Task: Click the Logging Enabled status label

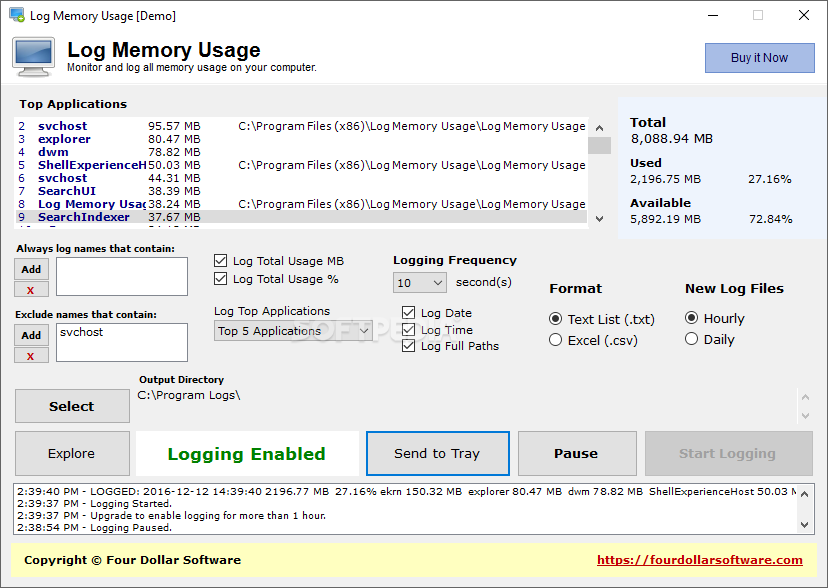Action: click(247, 454)
